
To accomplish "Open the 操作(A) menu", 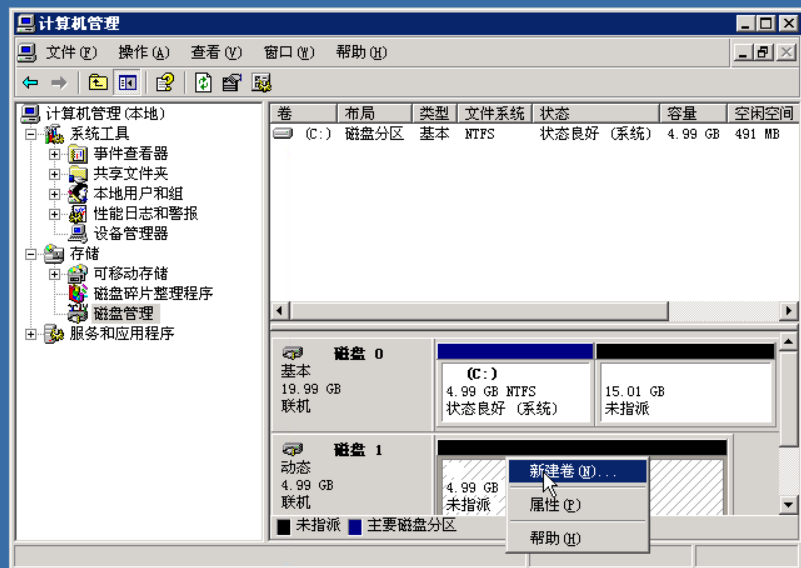I will (x=144, y=52).
